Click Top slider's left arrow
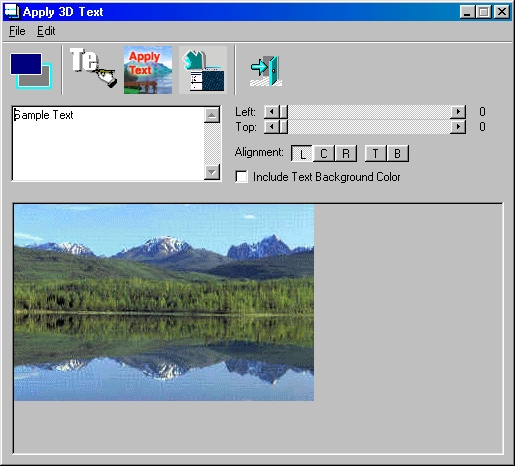 [272, 127]
